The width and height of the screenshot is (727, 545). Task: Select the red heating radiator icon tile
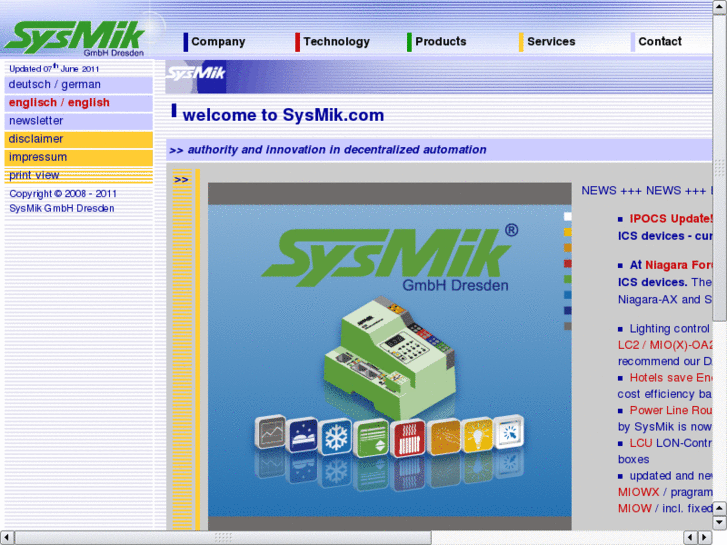click(x=408, y=438)
